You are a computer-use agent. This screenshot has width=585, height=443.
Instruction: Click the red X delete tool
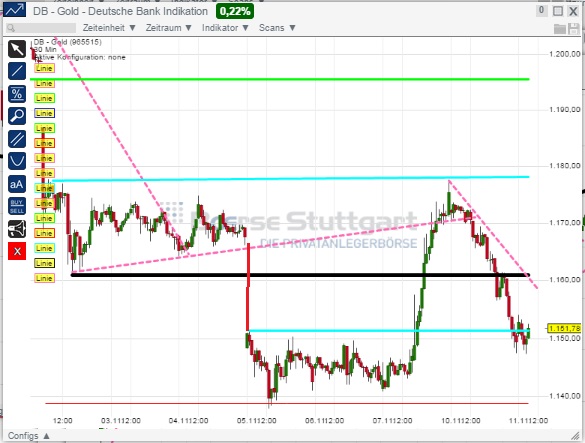tap(17, 251)
